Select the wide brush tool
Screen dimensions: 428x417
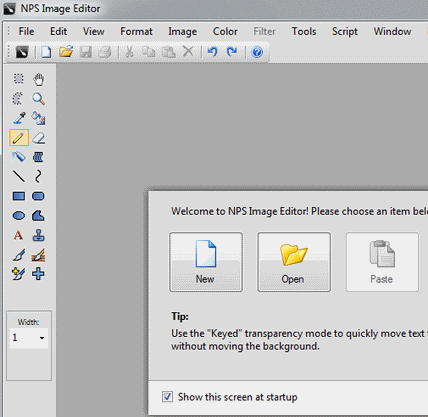click(x=38, y=157)
